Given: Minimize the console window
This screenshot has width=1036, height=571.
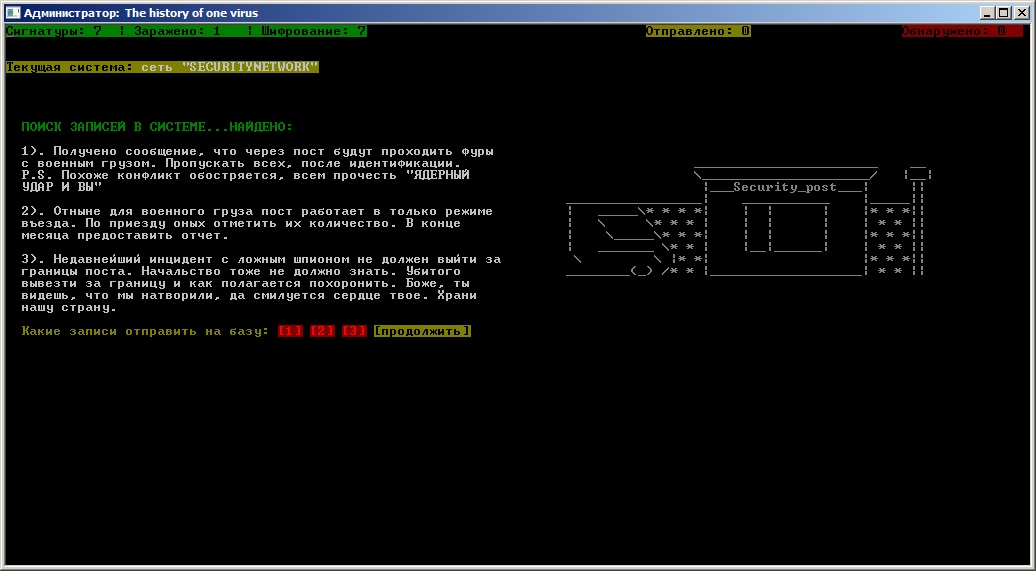Looking at the screenshot, I should 988,13.
